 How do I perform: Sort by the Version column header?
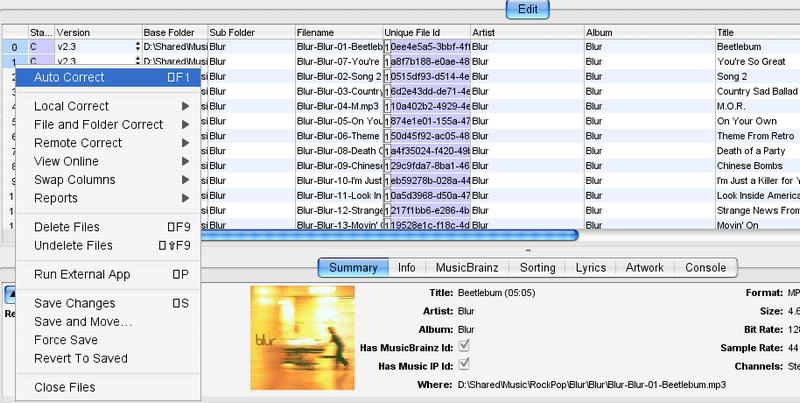click(x=98, y=33)
